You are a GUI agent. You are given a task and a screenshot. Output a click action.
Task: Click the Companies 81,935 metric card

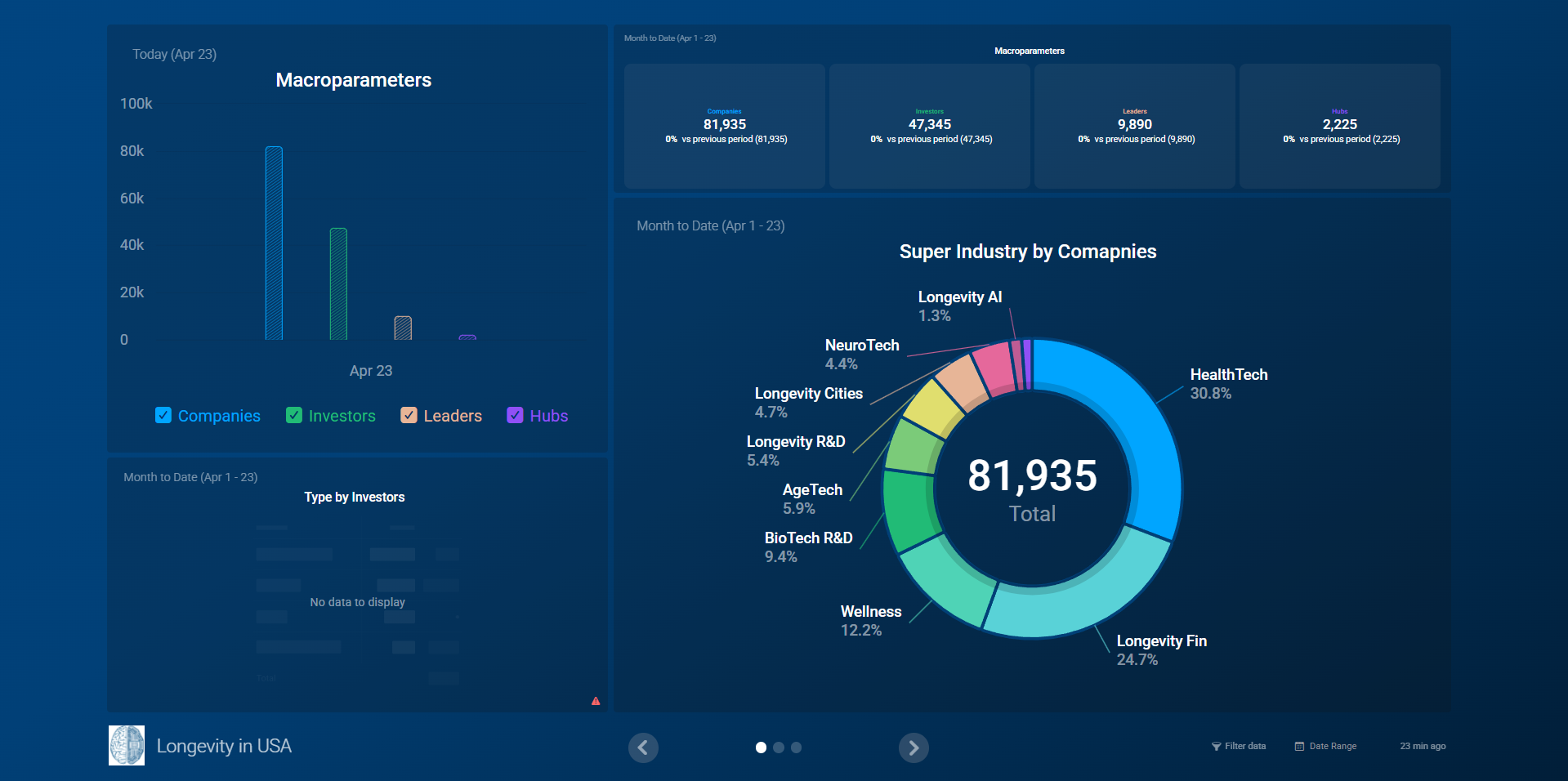(725, 127)
